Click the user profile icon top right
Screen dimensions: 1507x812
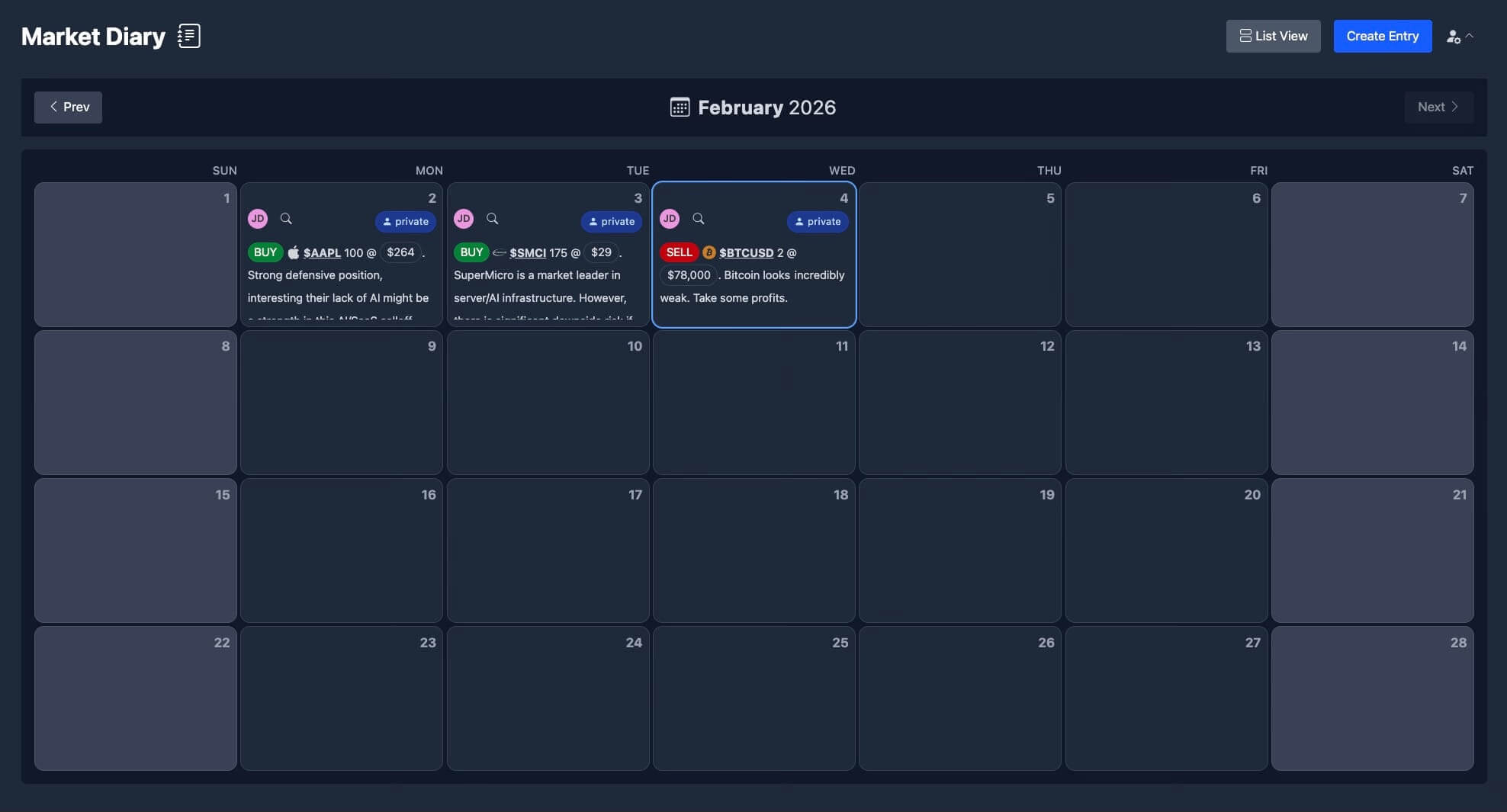(1454, 36)
